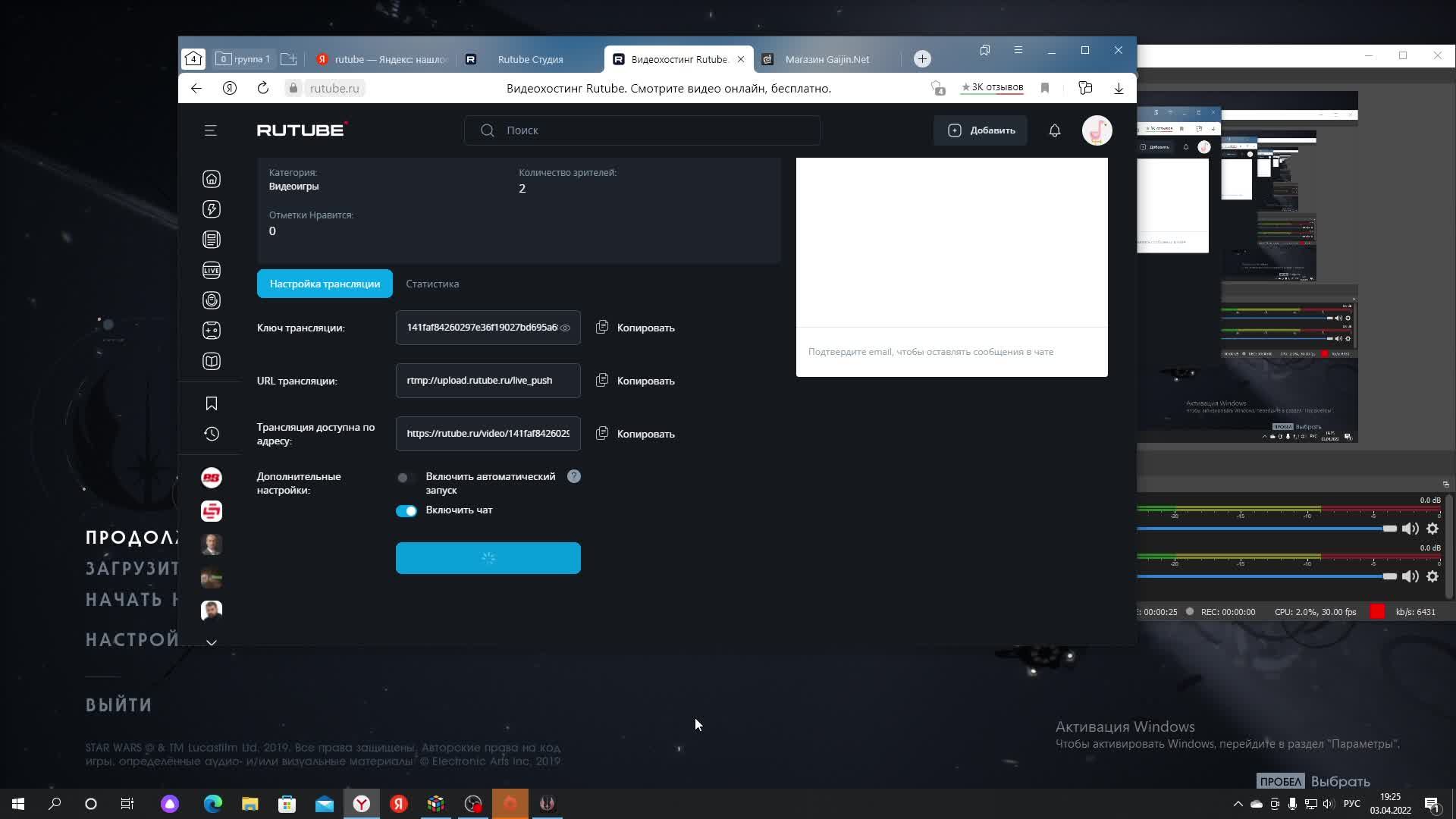Image resolution: width=1456 pixels, height=819 pixels.
Task: Copy the URL трансляции value
Action: pyautogui.click(x=635, y=381)
